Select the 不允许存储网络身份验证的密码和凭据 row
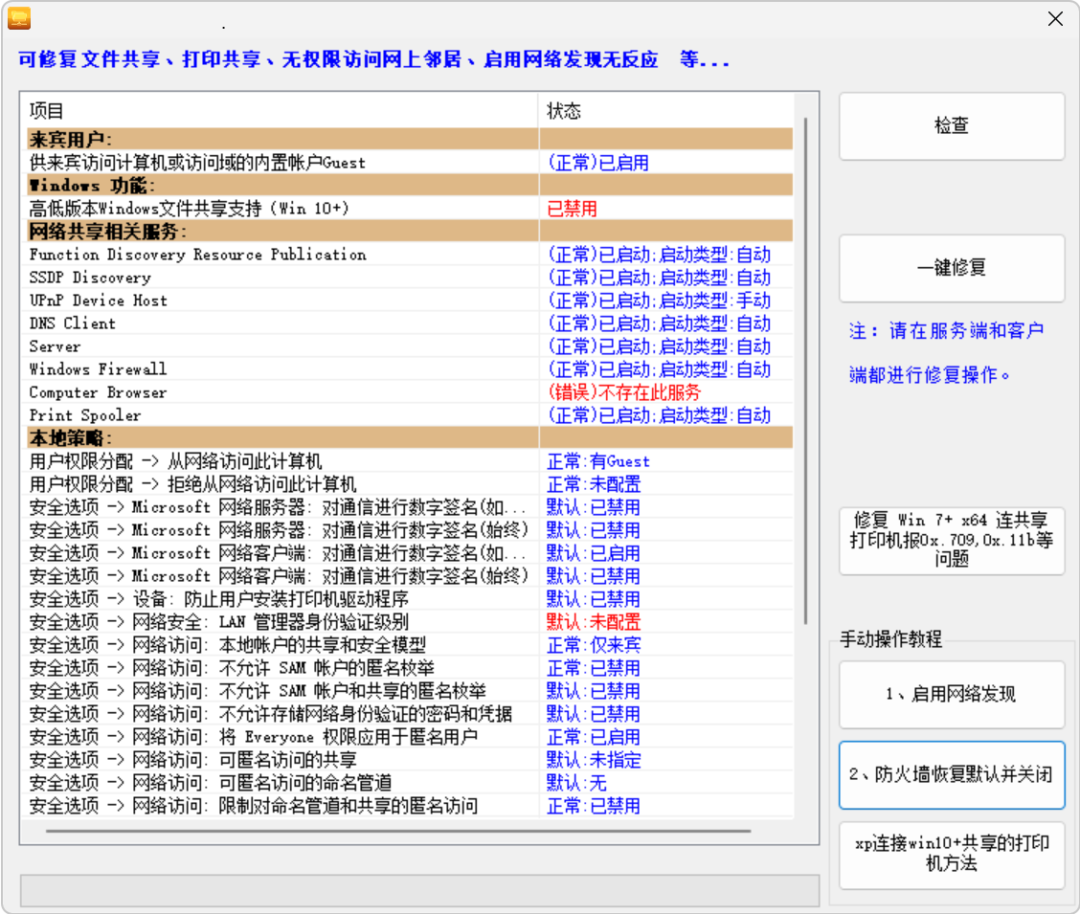The height and width of the screenshot is (914, 1080). [411, 714]
